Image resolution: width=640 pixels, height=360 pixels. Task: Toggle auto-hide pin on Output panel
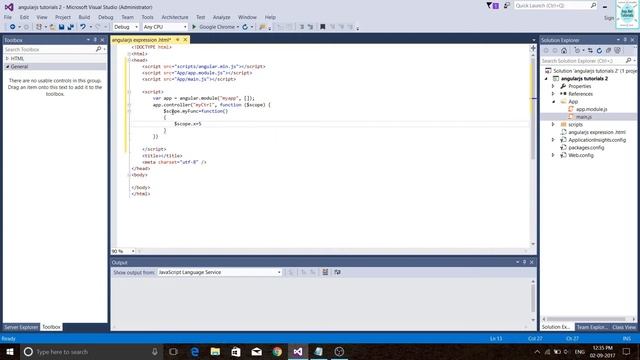(x=524, y=262)
